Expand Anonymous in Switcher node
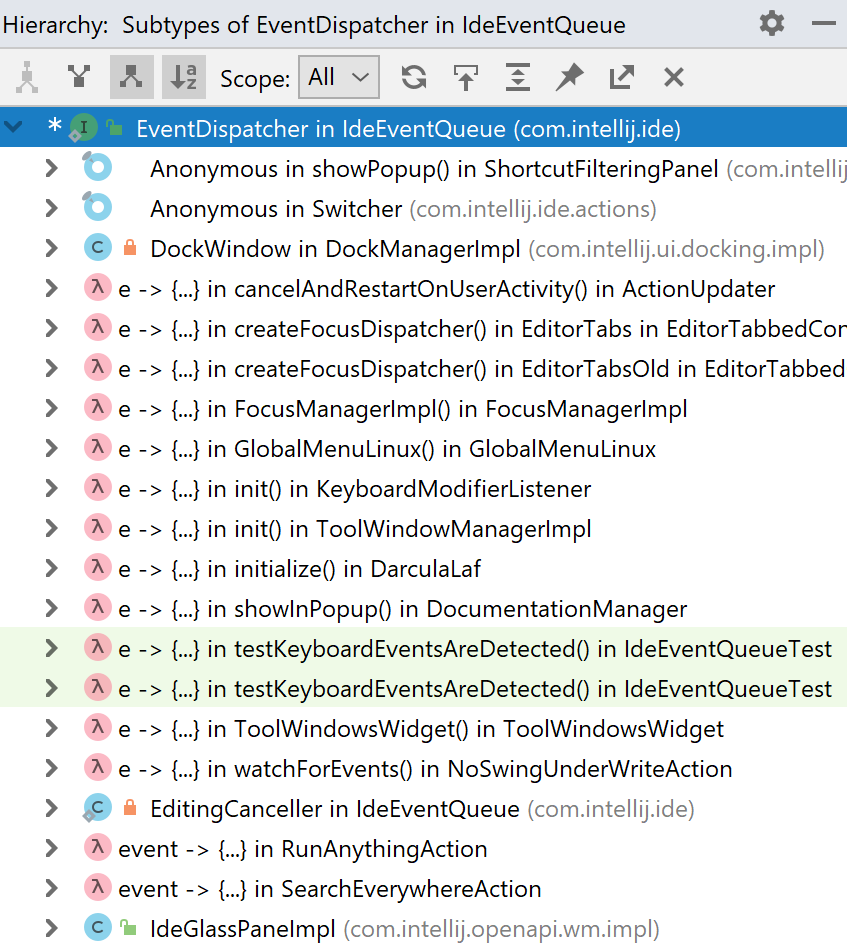 52,208
